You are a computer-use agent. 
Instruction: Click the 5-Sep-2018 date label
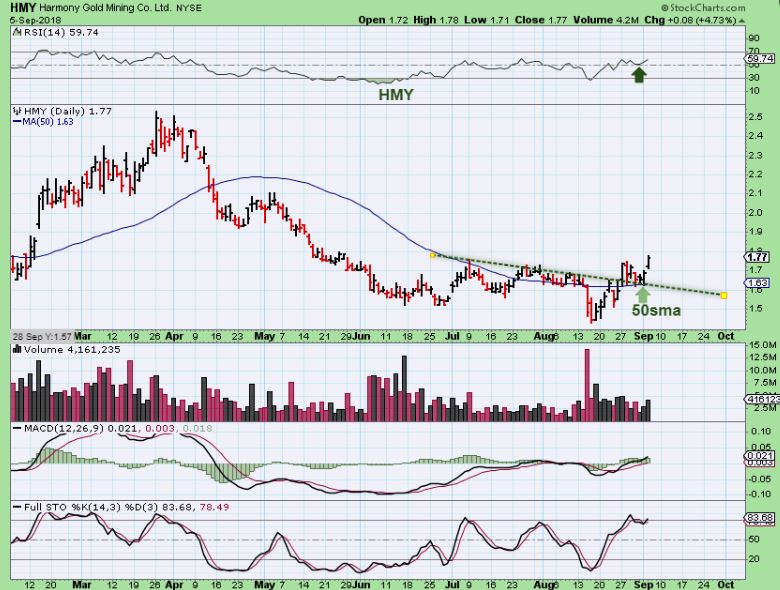tap(35, 20)
